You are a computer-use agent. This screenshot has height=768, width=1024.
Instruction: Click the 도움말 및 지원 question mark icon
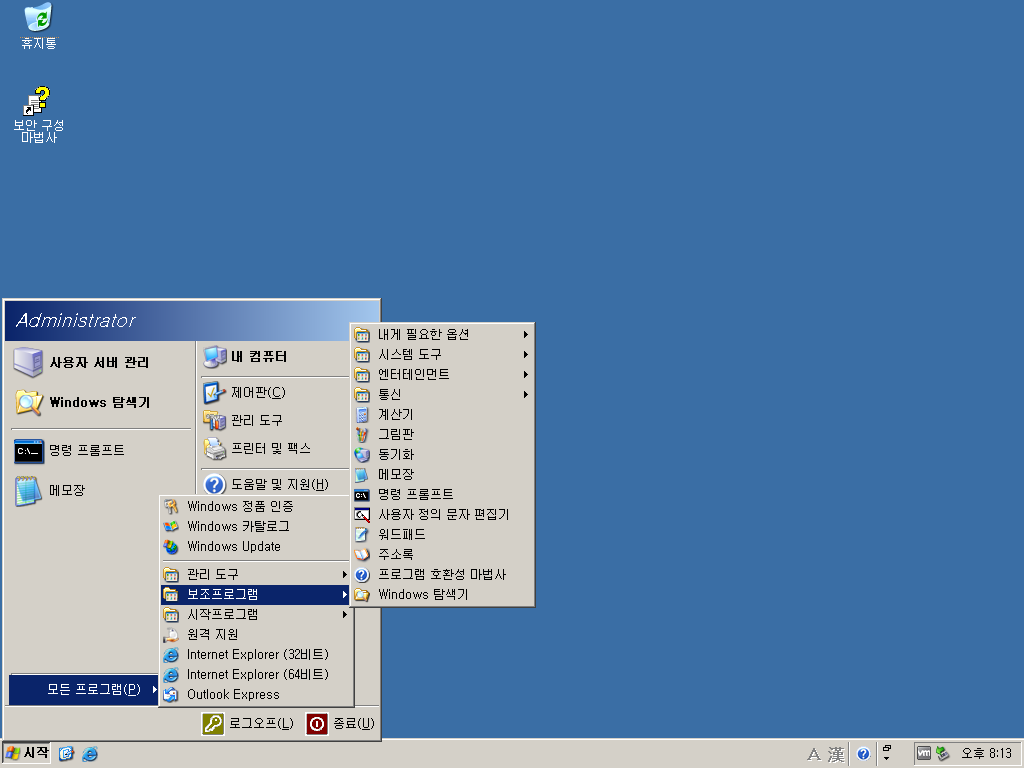click(214, 485)
